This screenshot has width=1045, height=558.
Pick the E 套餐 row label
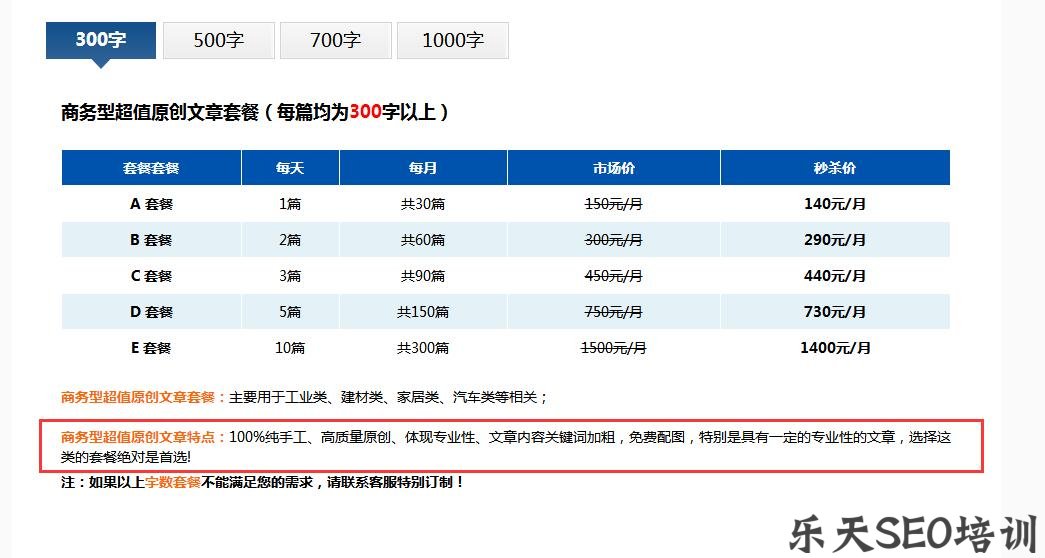151,348
